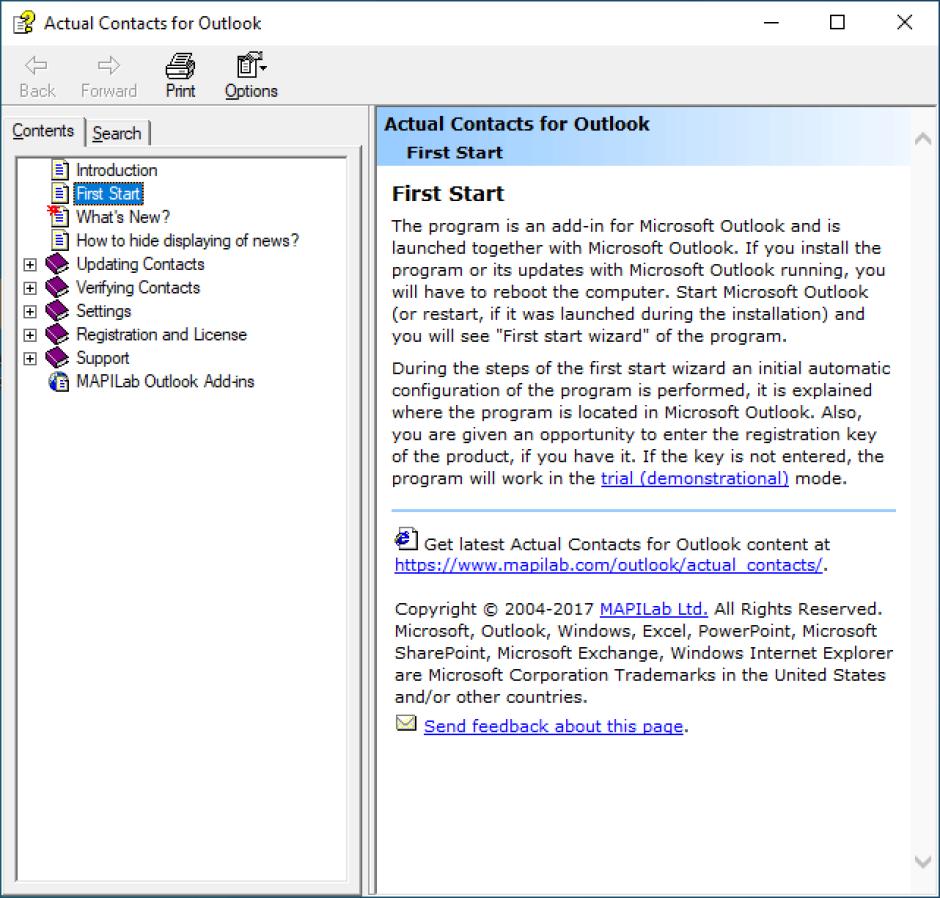Switch to the Contents tab
Image resolution: width=940 pixels, height=898 pixels.
(x=43, y=131)
